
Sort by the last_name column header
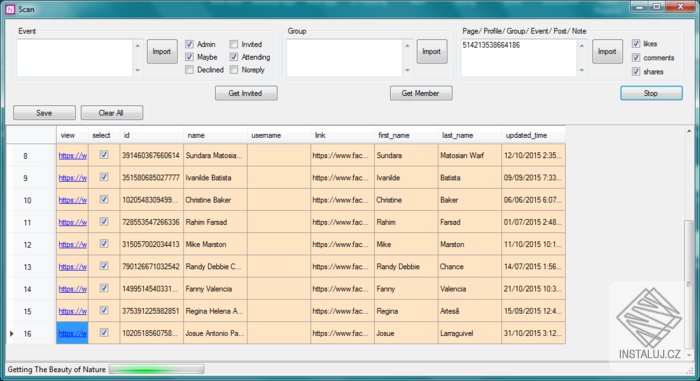tap(470, 135)
